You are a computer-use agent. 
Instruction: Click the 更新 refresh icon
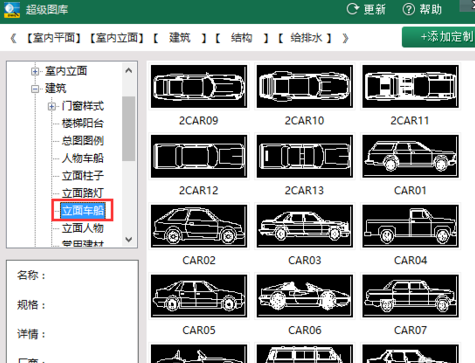click(352, 9)
